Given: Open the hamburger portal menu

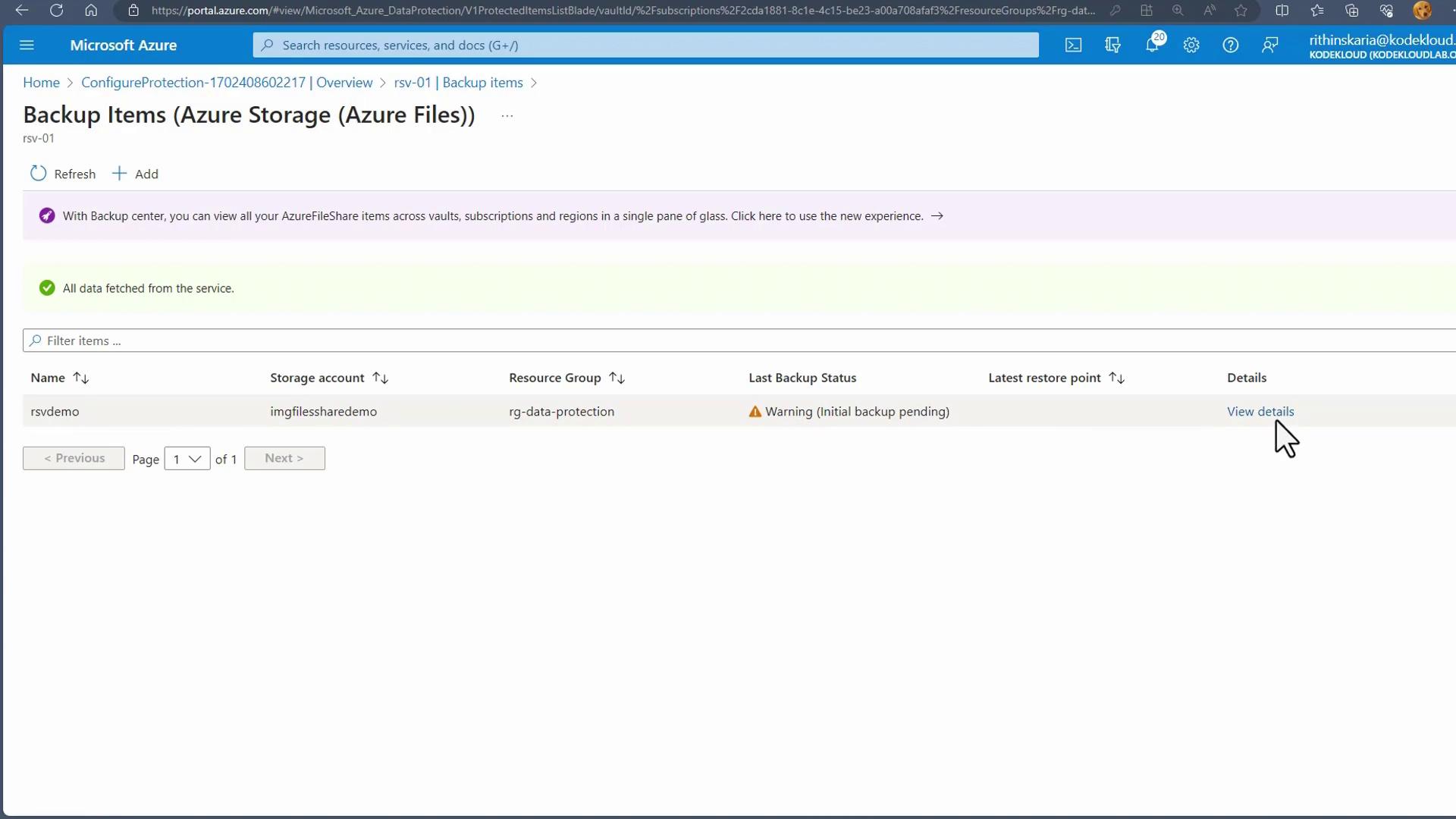Looking at the screenshot, I should [x=27, y=45].
